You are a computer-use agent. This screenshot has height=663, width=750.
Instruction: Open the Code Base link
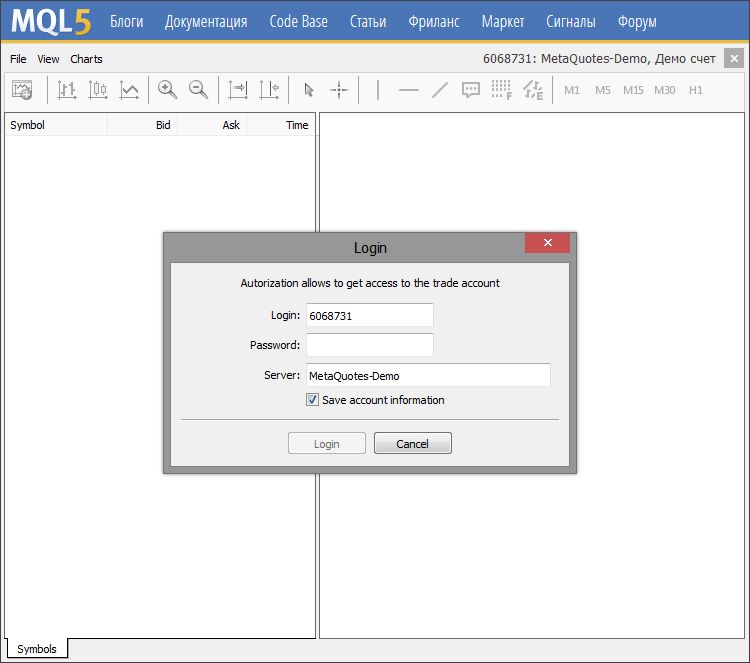(x=299, y=21)
